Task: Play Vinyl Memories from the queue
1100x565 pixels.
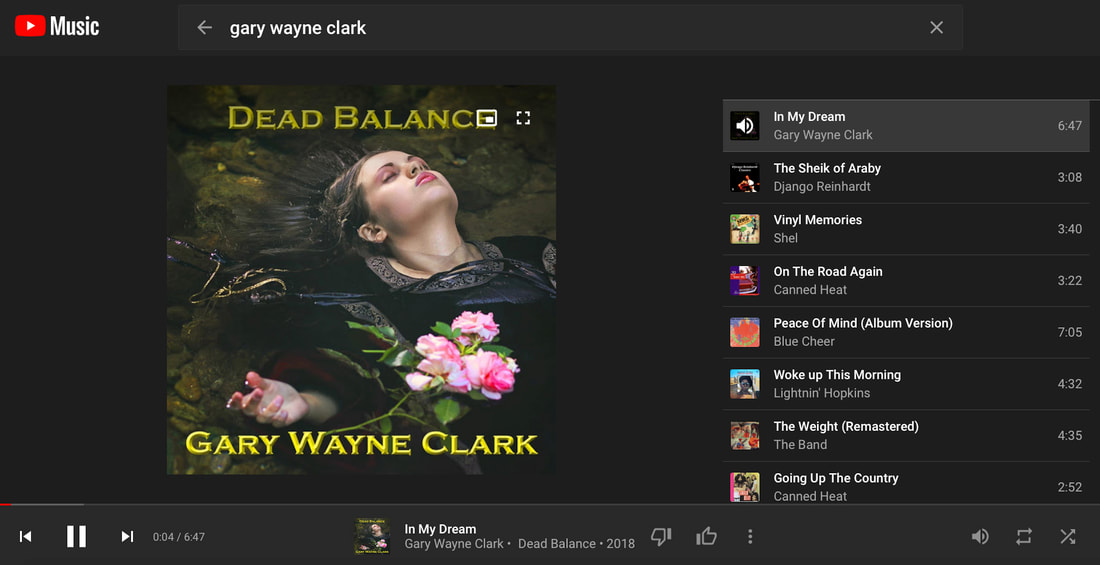Action: coord(906,229)
